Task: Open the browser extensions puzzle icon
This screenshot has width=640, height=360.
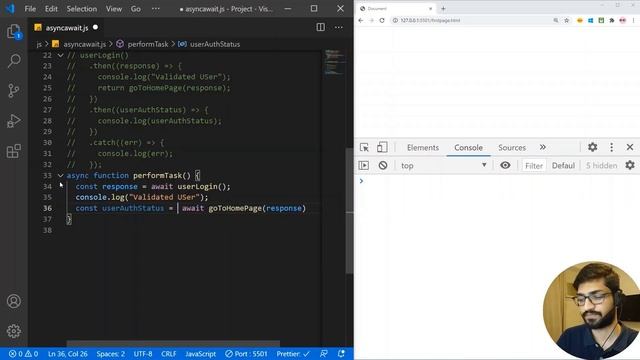Action: click(612, 20)
